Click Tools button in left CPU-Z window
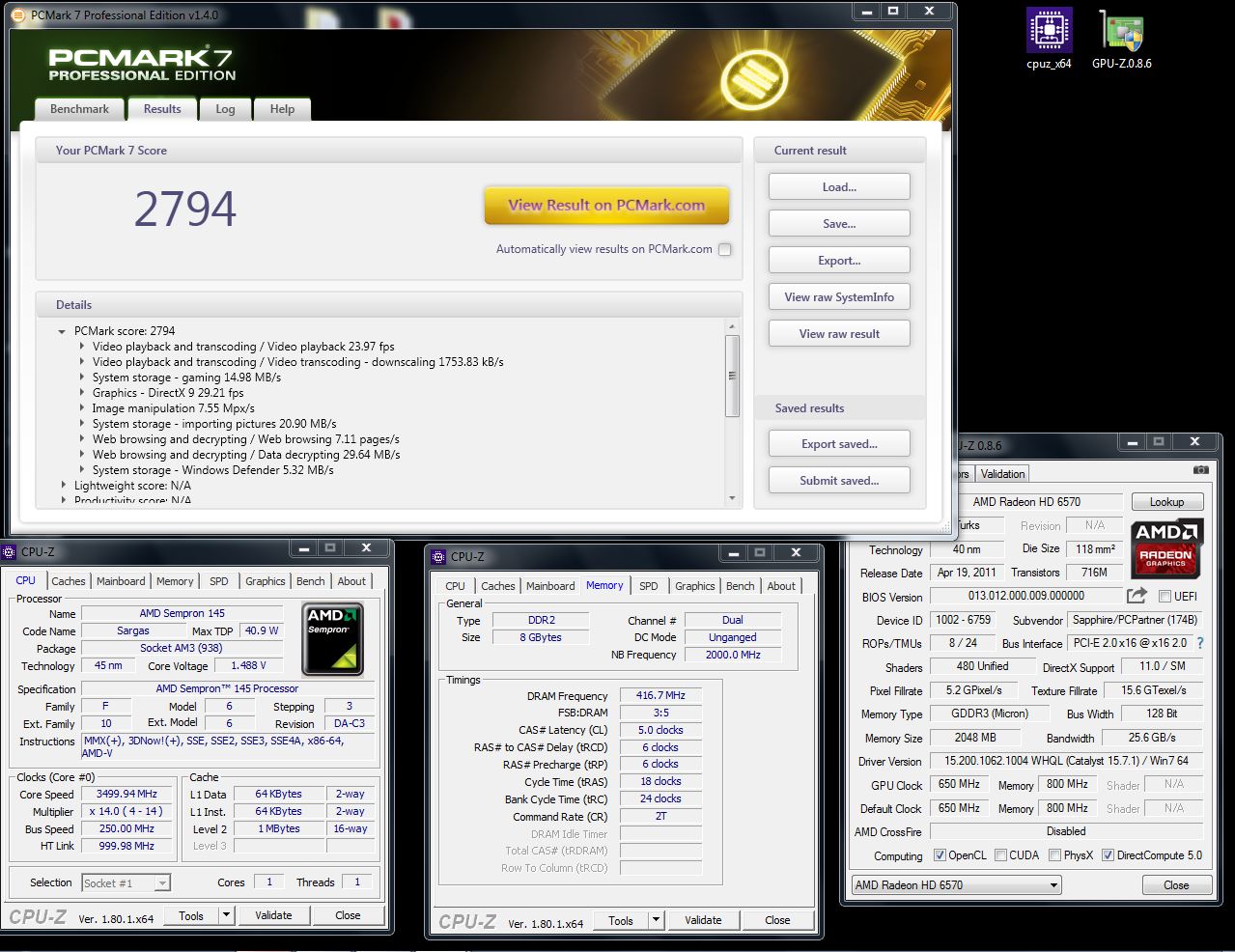This screenshot has height=952, width=1235. coord(191,915)
